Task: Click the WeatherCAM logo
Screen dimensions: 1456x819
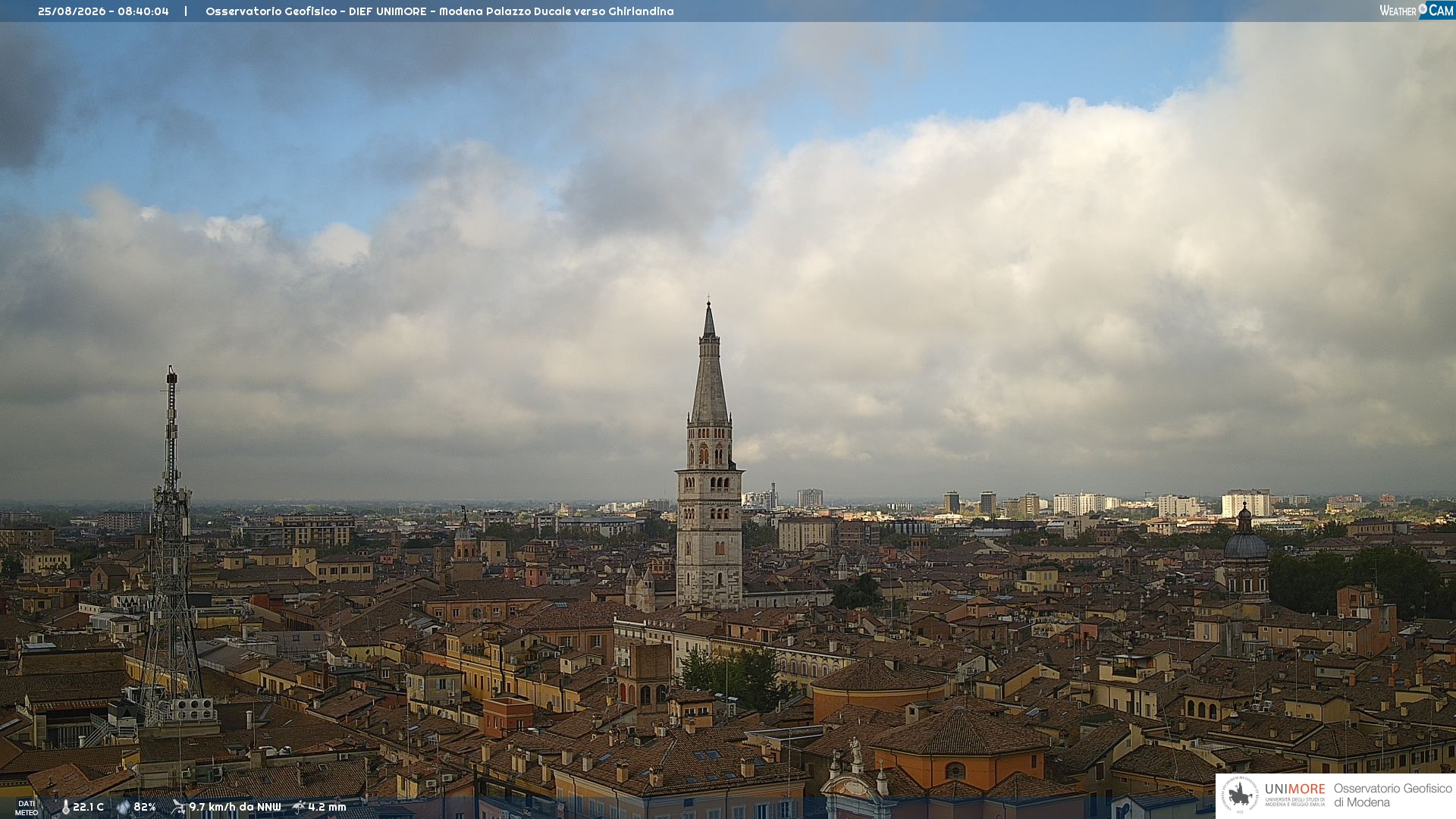Action: [1417, 11]
